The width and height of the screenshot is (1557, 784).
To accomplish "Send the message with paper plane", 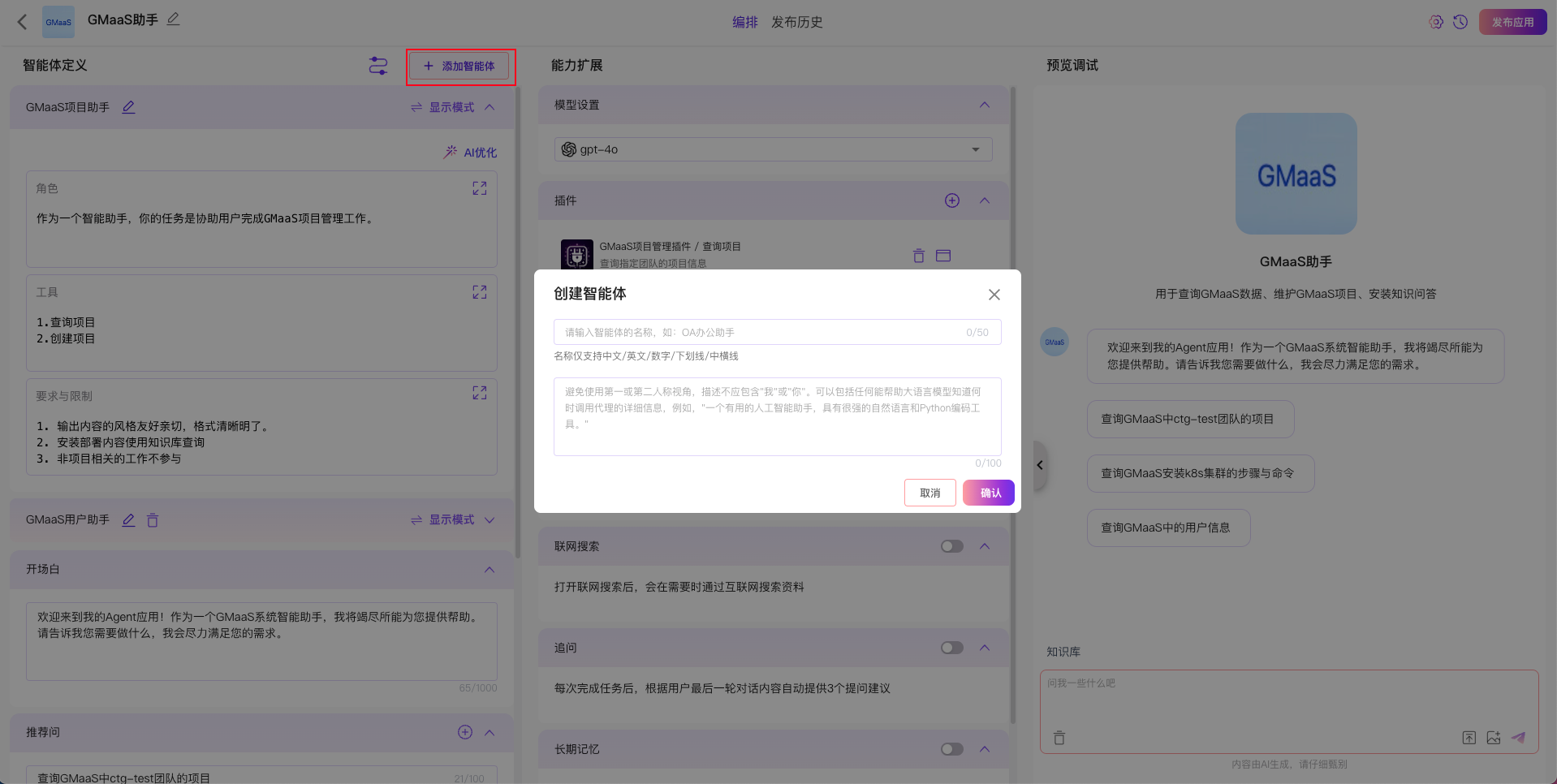I will 1518,738.
